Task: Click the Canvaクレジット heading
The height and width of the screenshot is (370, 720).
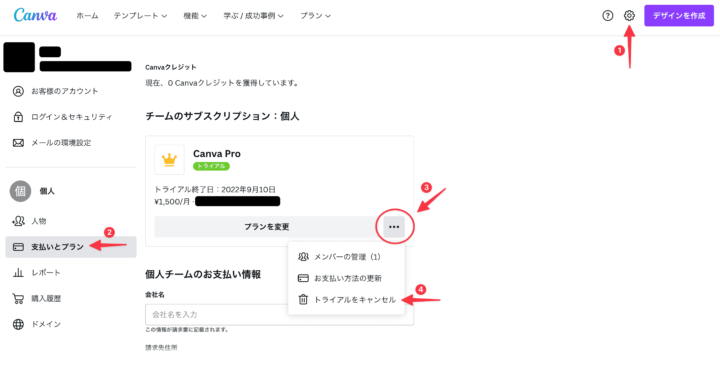Action: pyautogui.click(x=171, y=67)
